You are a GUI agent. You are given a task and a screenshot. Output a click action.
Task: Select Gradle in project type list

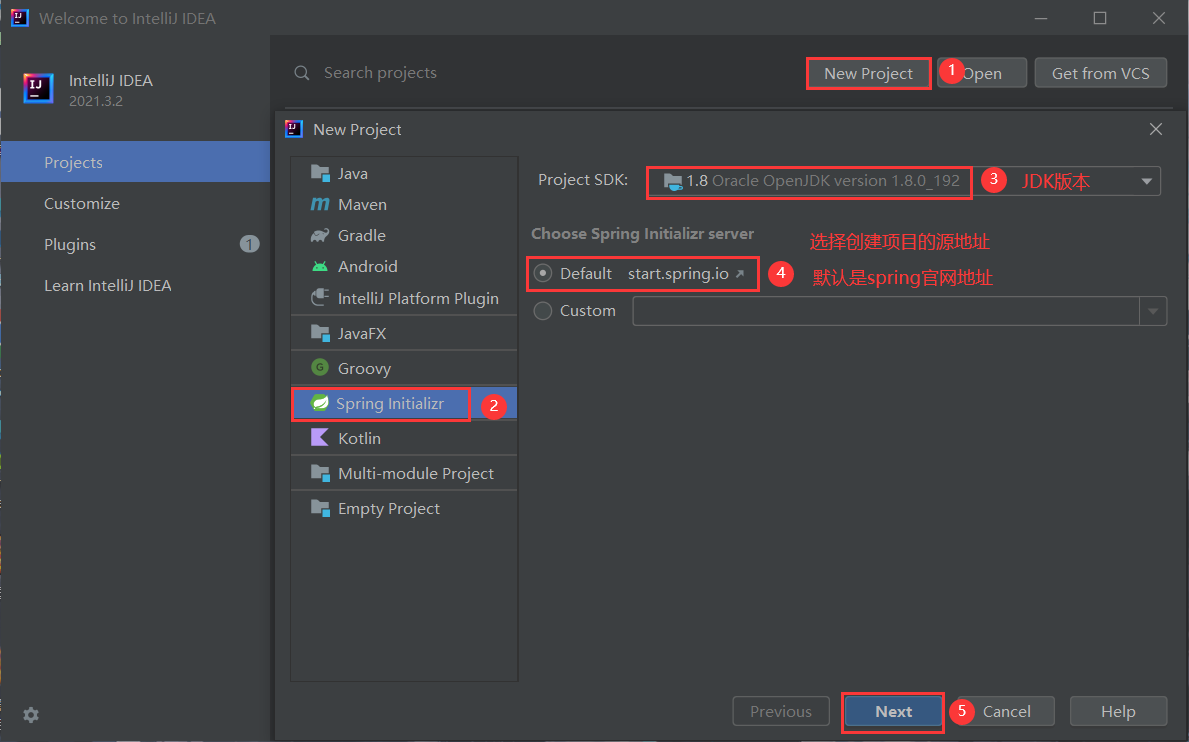coord(404,235)
